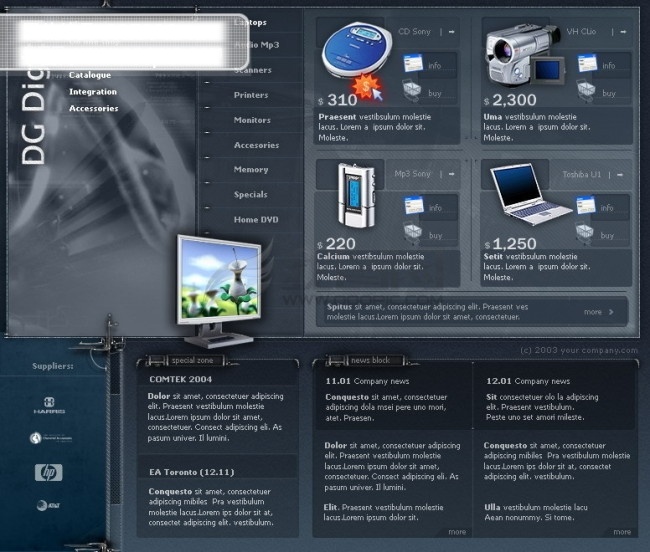Click buy link for Mp3 Sony
Image resolution: width=650 pixels, height=552 pixels.
tap(435, 235)
